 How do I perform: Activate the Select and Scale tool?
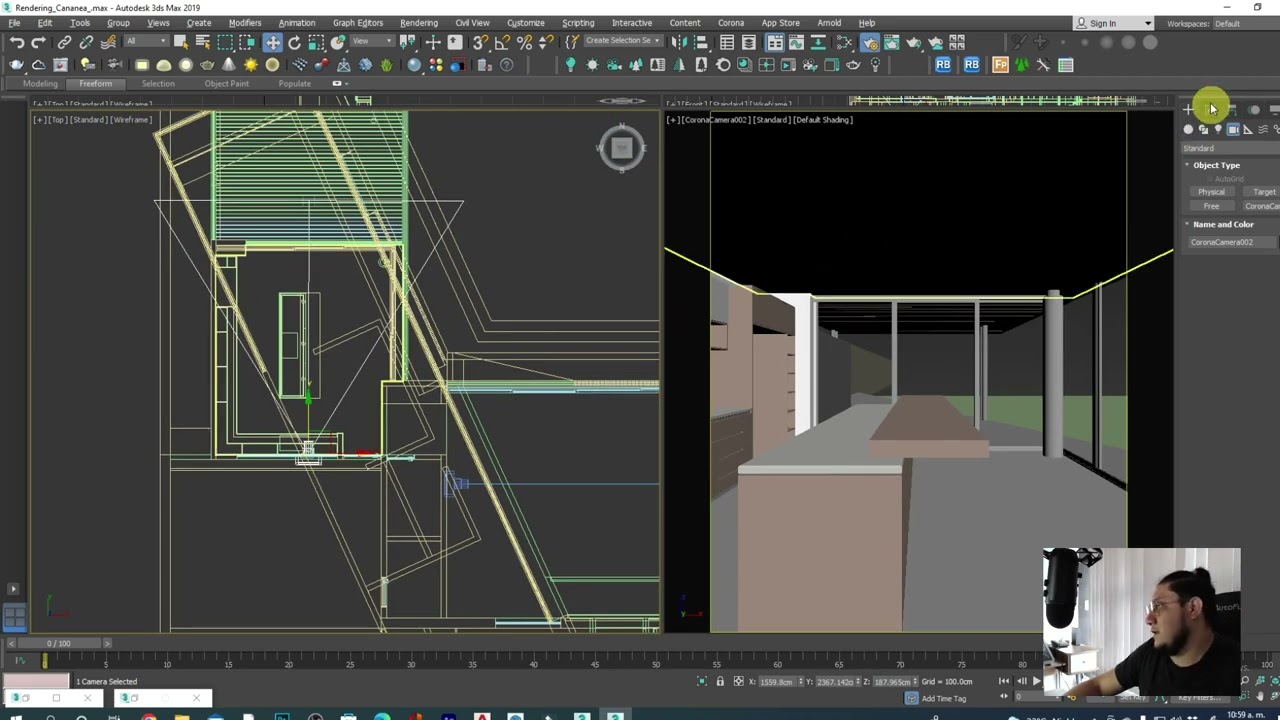click(316, 42)
